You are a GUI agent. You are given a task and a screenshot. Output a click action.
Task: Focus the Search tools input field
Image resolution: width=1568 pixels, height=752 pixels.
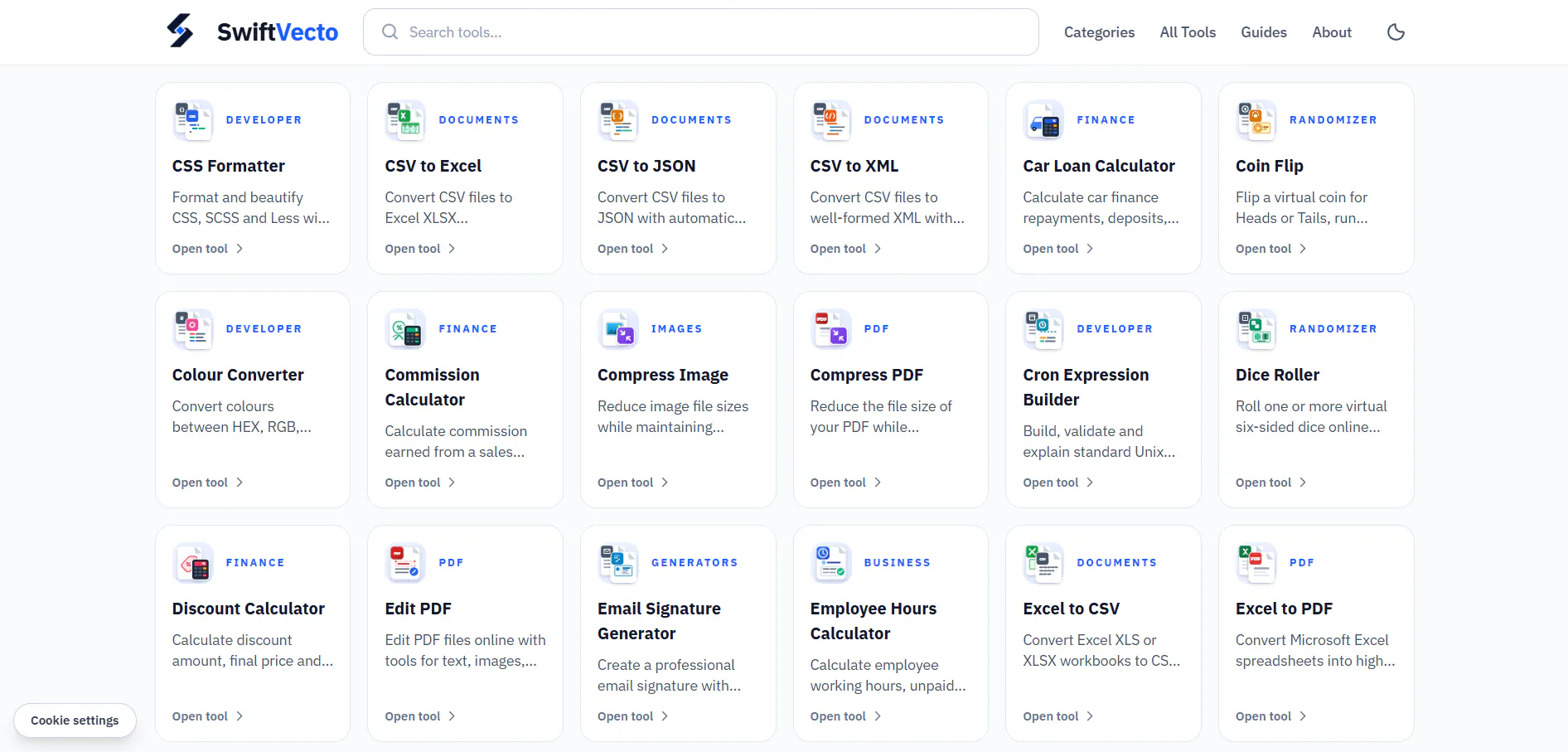[700, 32]
